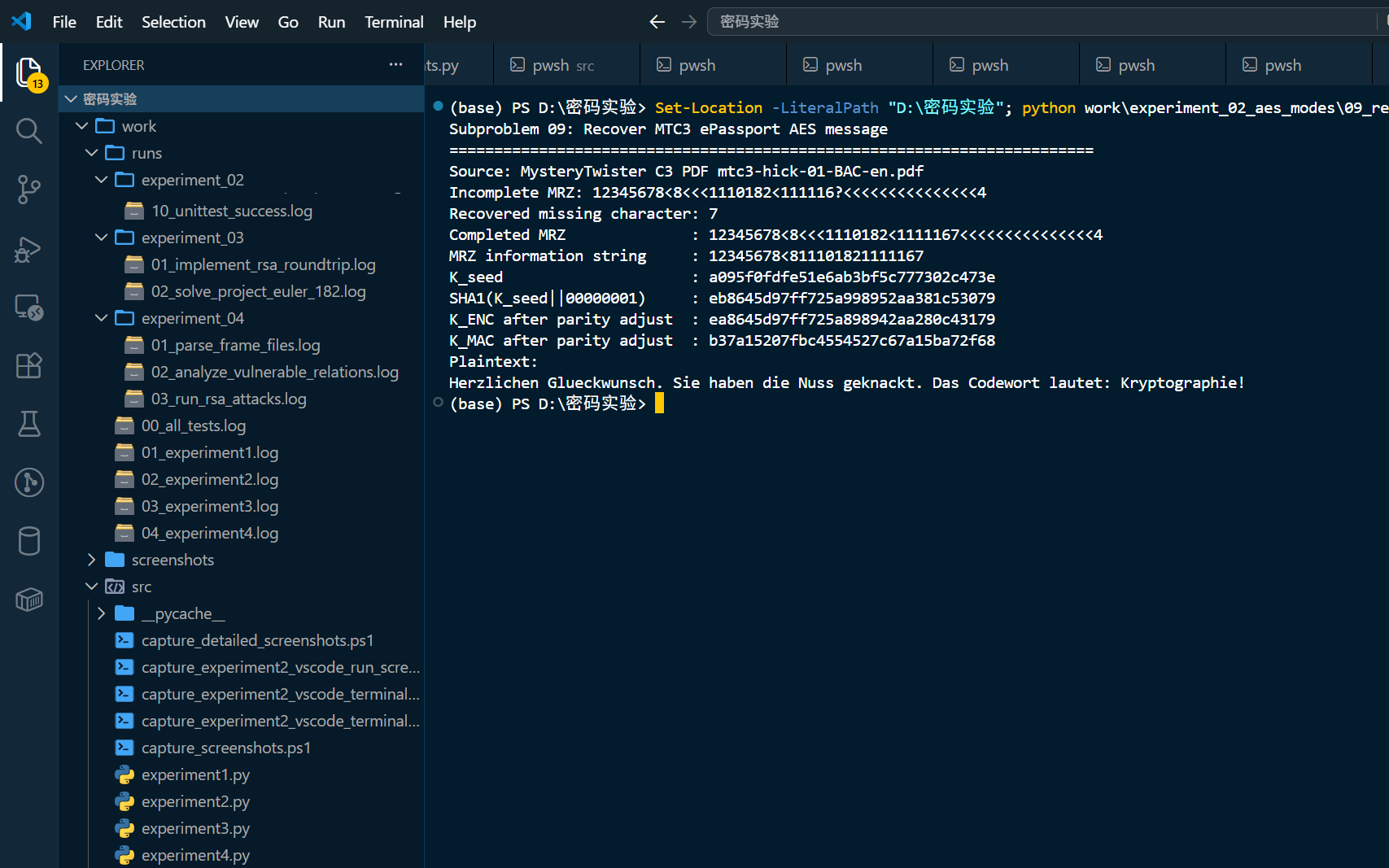This screenshot has width=1389, height=868.
Task: Click the Explorer files icon with badge
Action: [x=29, y=73]
